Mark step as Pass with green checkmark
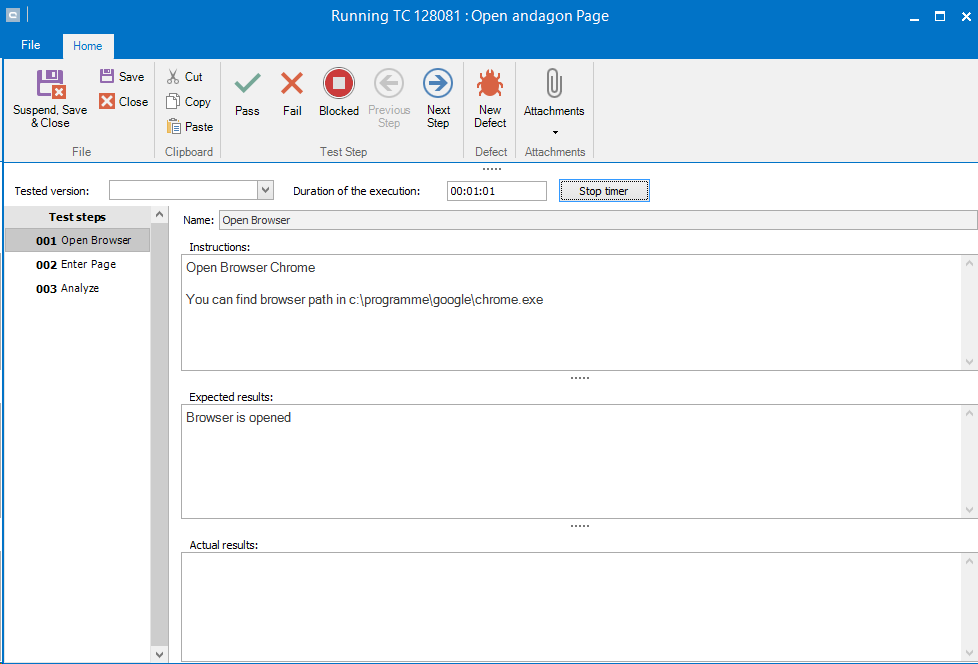The width and height of the screenshot is (978, 664). (247, 84)
